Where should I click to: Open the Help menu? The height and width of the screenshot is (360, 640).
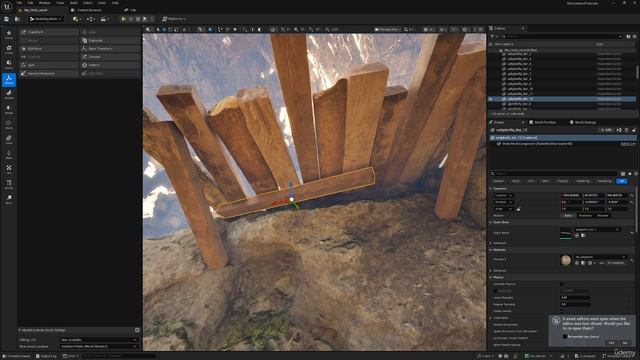point(115,3)
